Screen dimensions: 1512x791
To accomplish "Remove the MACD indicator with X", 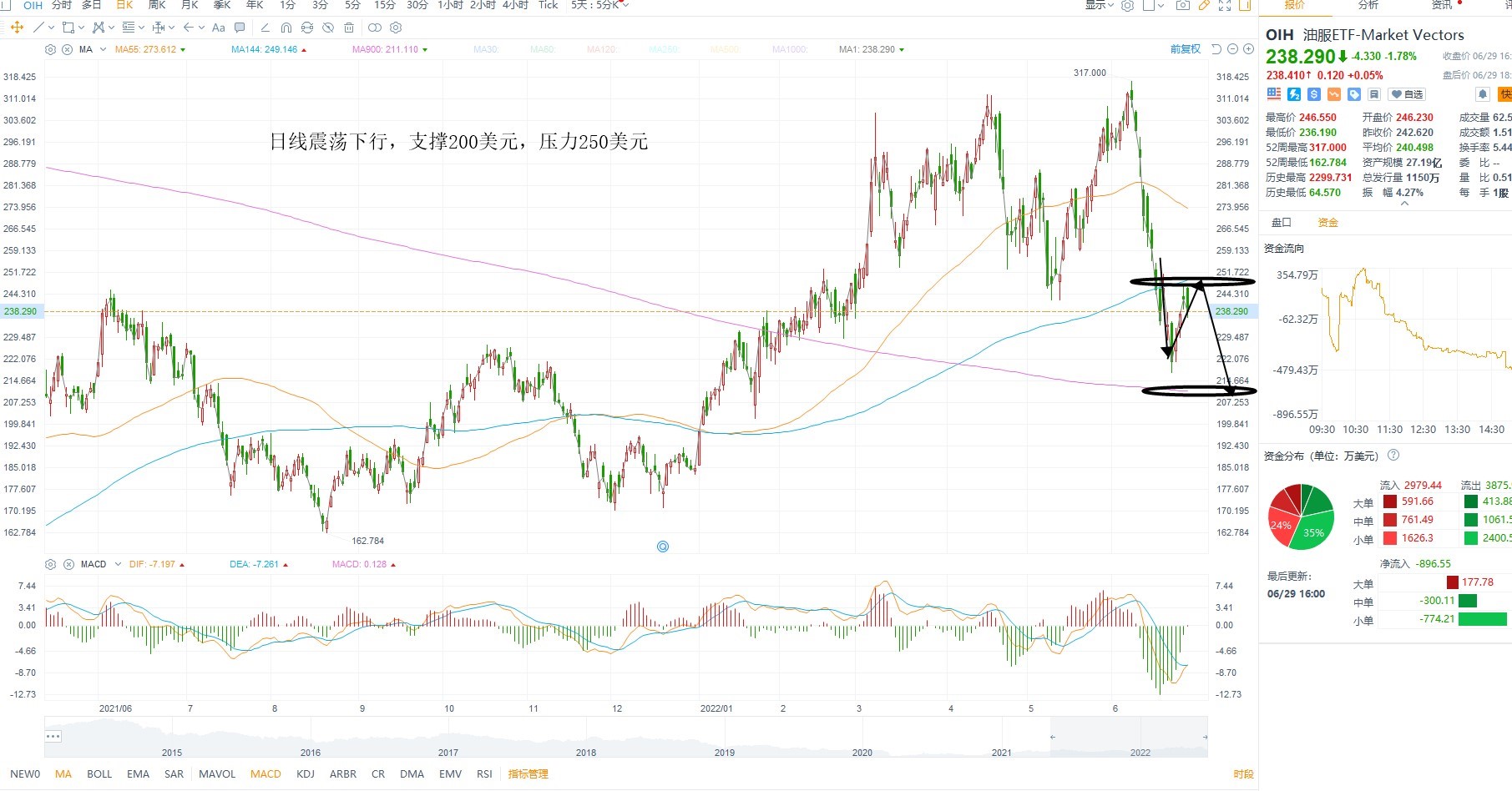I will coord(68,564).
